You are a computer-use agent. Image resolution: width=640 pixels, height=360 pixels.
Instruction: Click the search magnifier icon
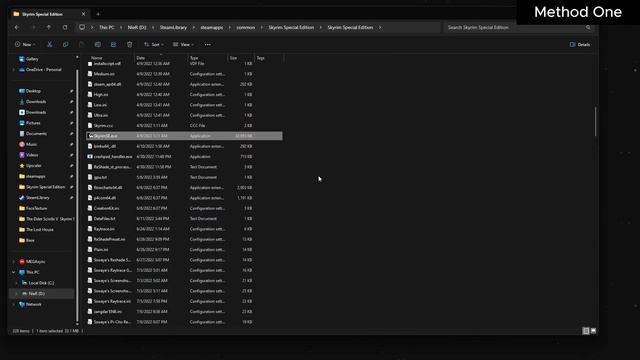pos(588,27)
